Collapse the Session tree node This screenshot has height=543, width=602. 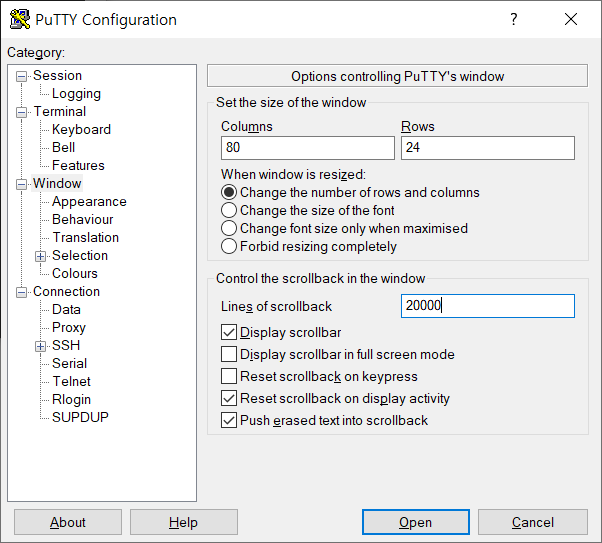point(21,76)
